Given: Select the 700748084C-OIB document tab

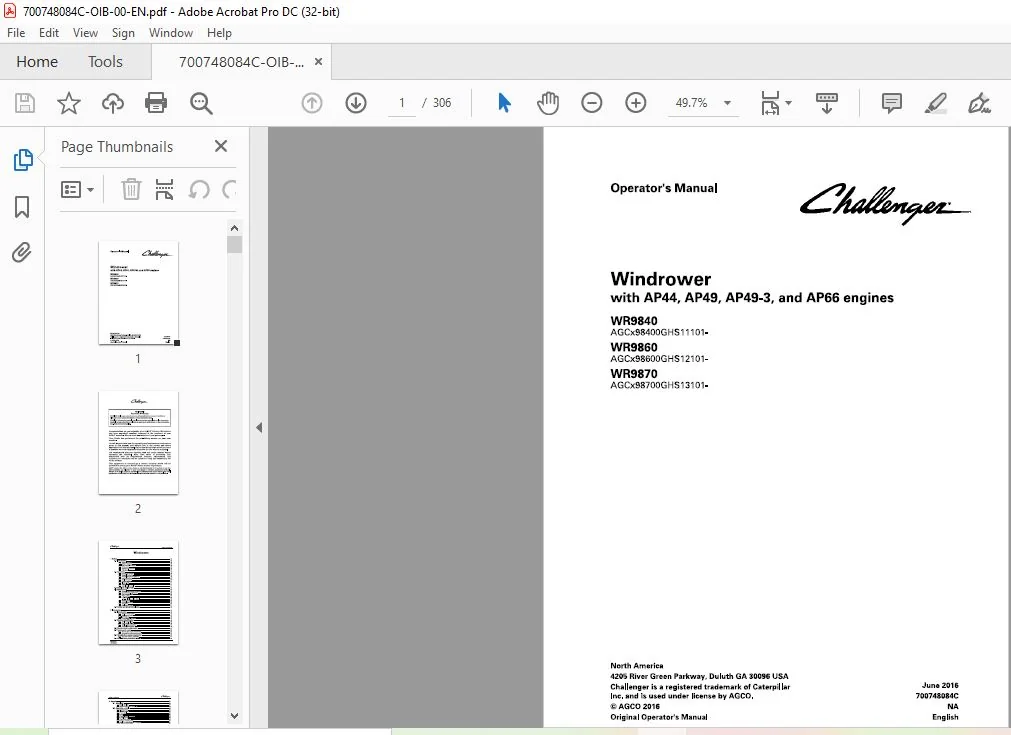Looking at the screenshot, I should 241,62.
